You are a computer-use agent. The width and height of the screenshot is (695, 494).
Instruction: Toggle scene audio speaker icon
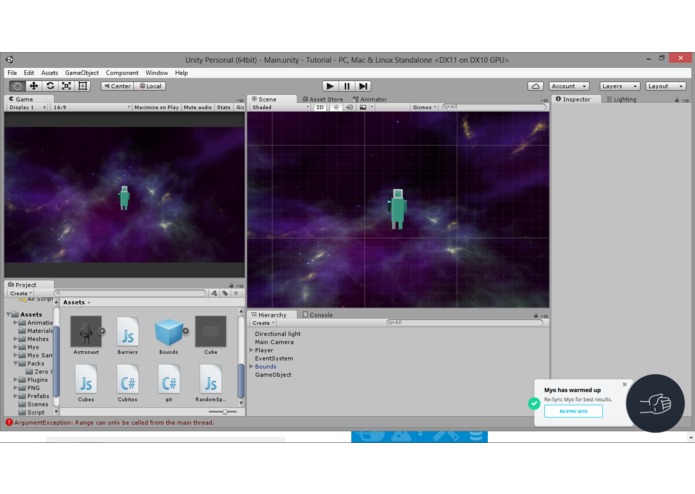point(349,107)
